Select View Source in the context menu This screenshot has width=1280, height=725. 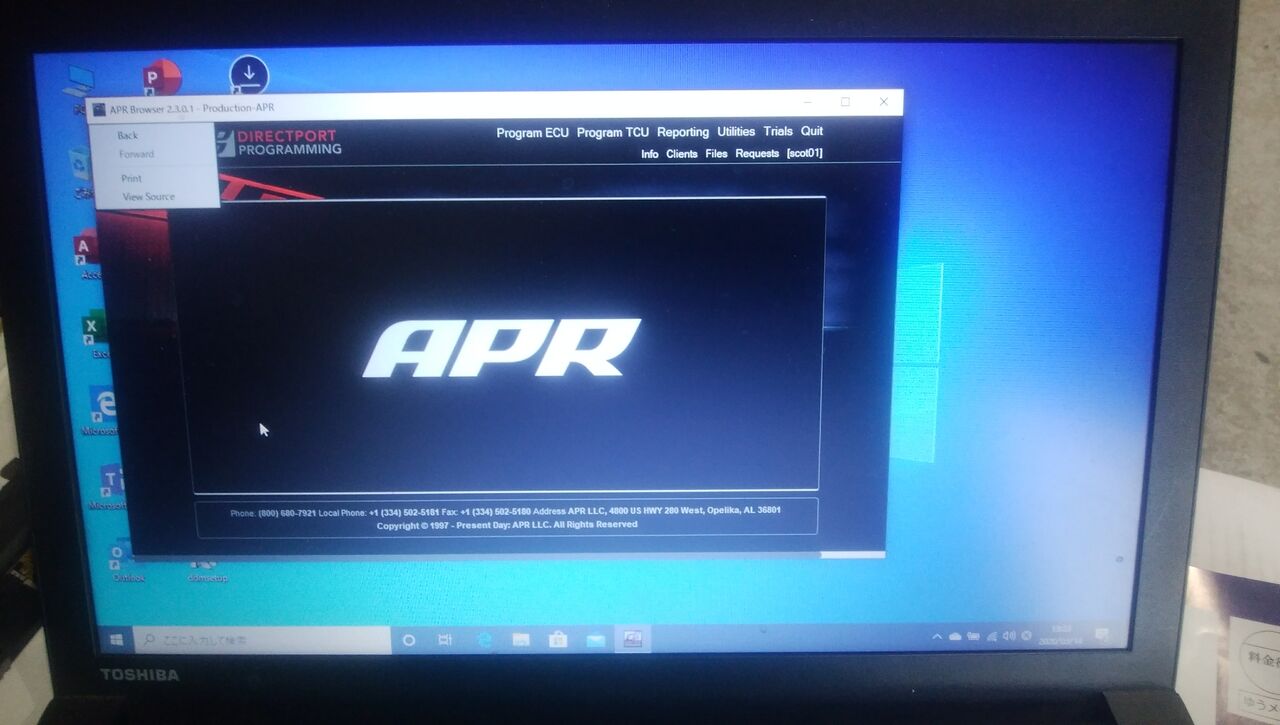pos(148,197)
